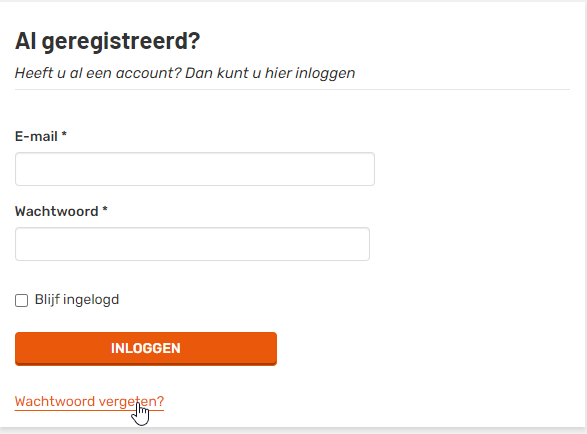The width and height of the screenshot is (587, 434).
Task: Click the orange INLOGGEN button
Action: (x=146, y=349)
